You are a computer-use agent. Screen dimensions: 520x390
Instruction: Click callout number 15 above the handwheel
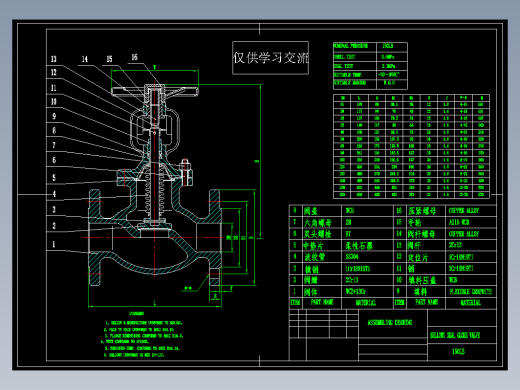point(110,59)
